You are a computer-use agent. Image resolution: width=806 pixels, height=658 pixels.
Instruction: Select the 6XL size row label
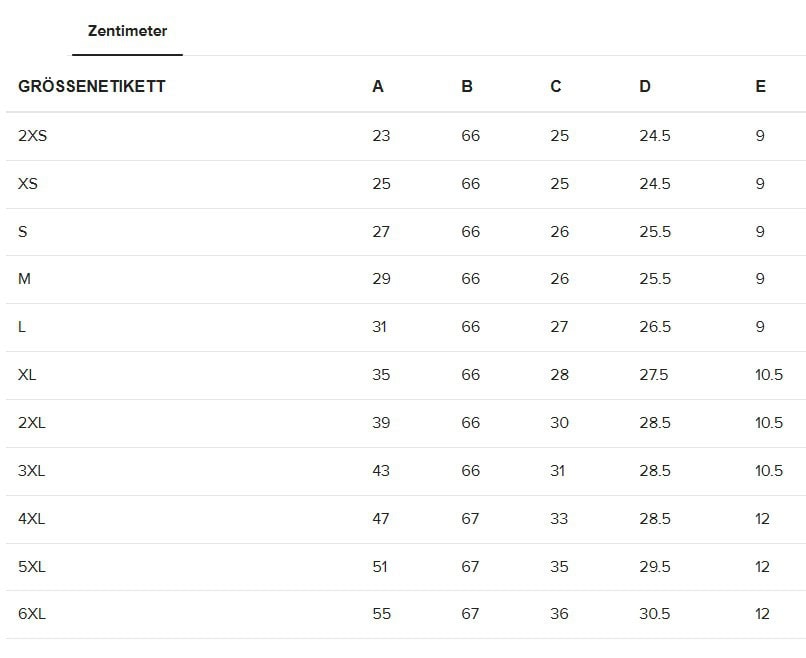click(x=32, y=614)
